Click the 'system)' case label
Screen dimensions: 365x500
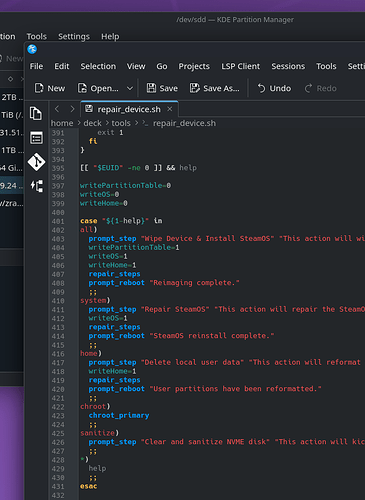pos(95,301)
